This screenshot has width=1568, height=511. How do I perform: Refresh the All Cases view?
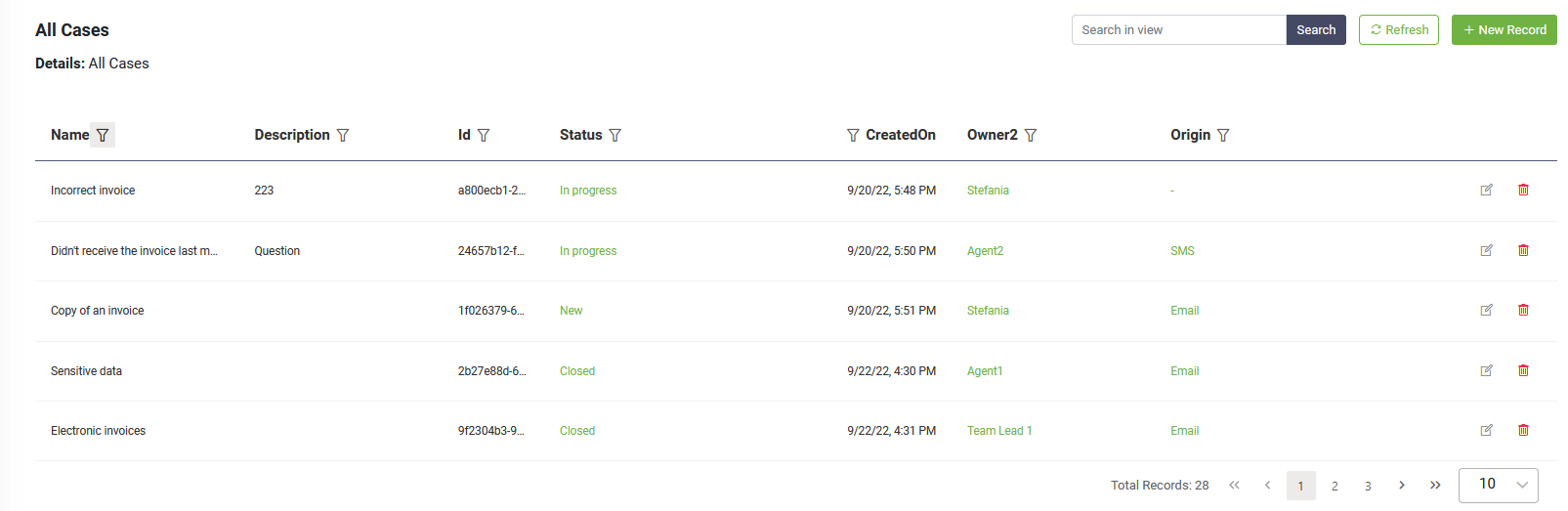1398,30
